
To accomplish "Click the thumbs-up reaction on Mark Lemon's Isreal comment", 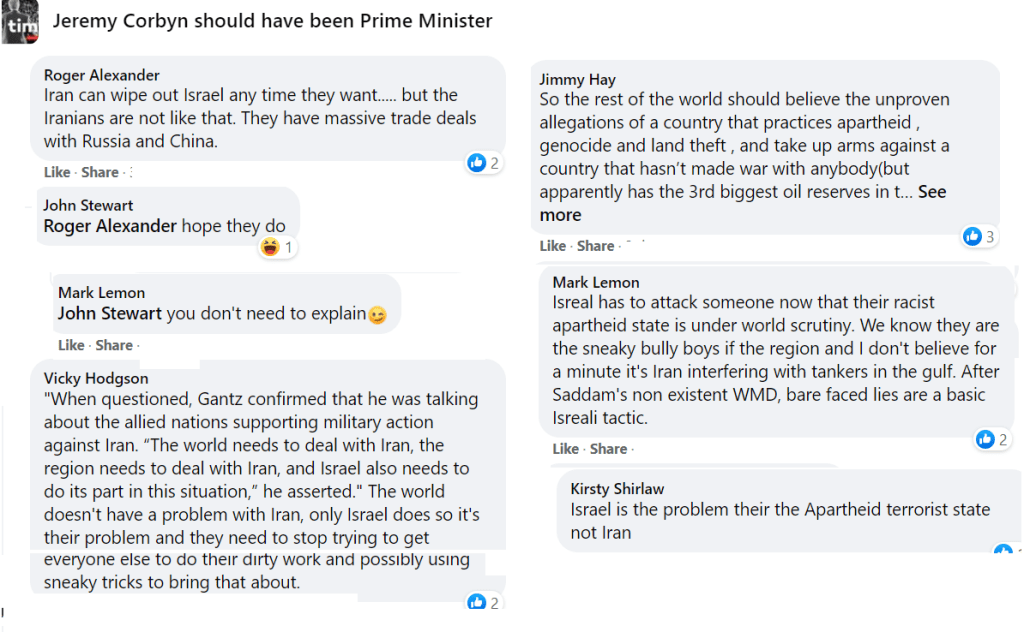I will tap(984, 439).
